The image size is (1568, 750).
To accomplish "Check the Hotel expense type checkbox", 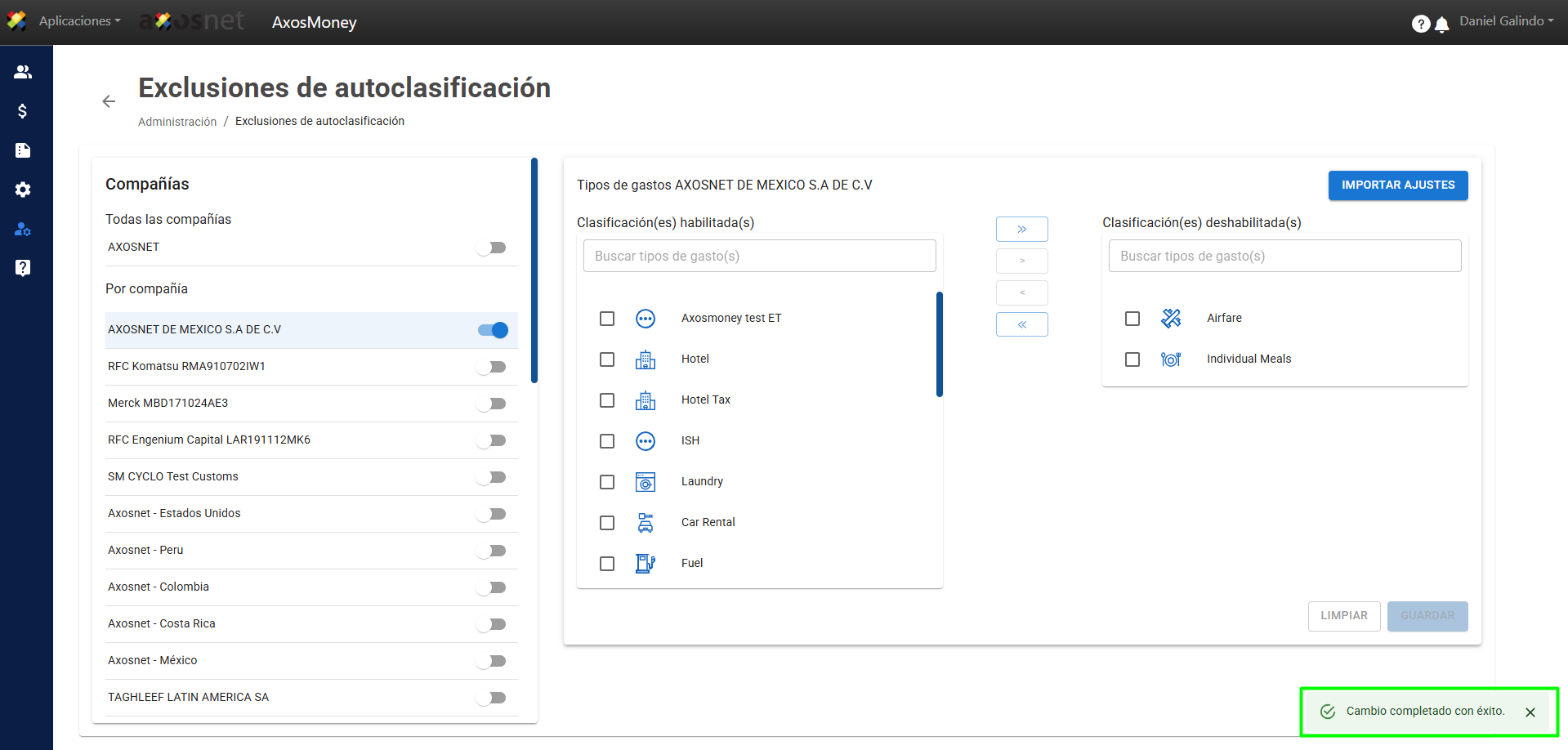I will coord(607,359).
